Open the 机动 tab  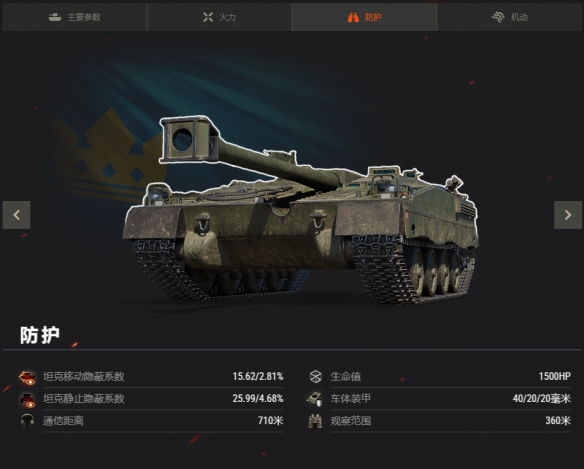[x=509, y=17]
